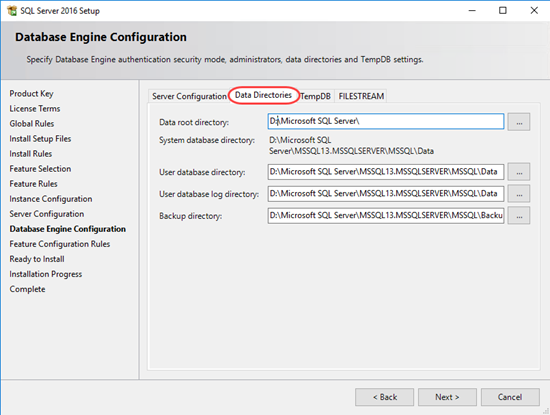
Task: Open the Data Directories tab
Action: coord(263,95)
